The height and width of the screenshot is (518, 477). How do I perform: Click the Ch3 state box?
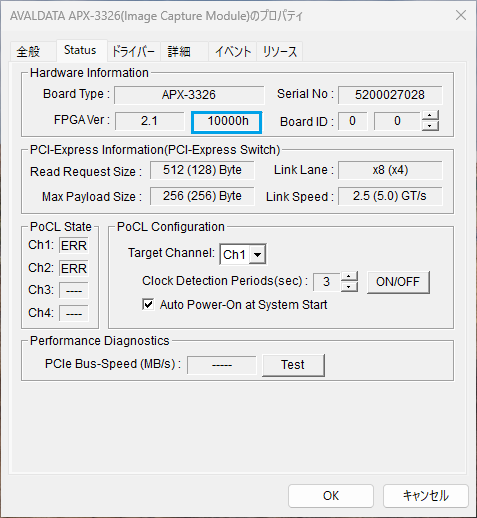(74, 291)
